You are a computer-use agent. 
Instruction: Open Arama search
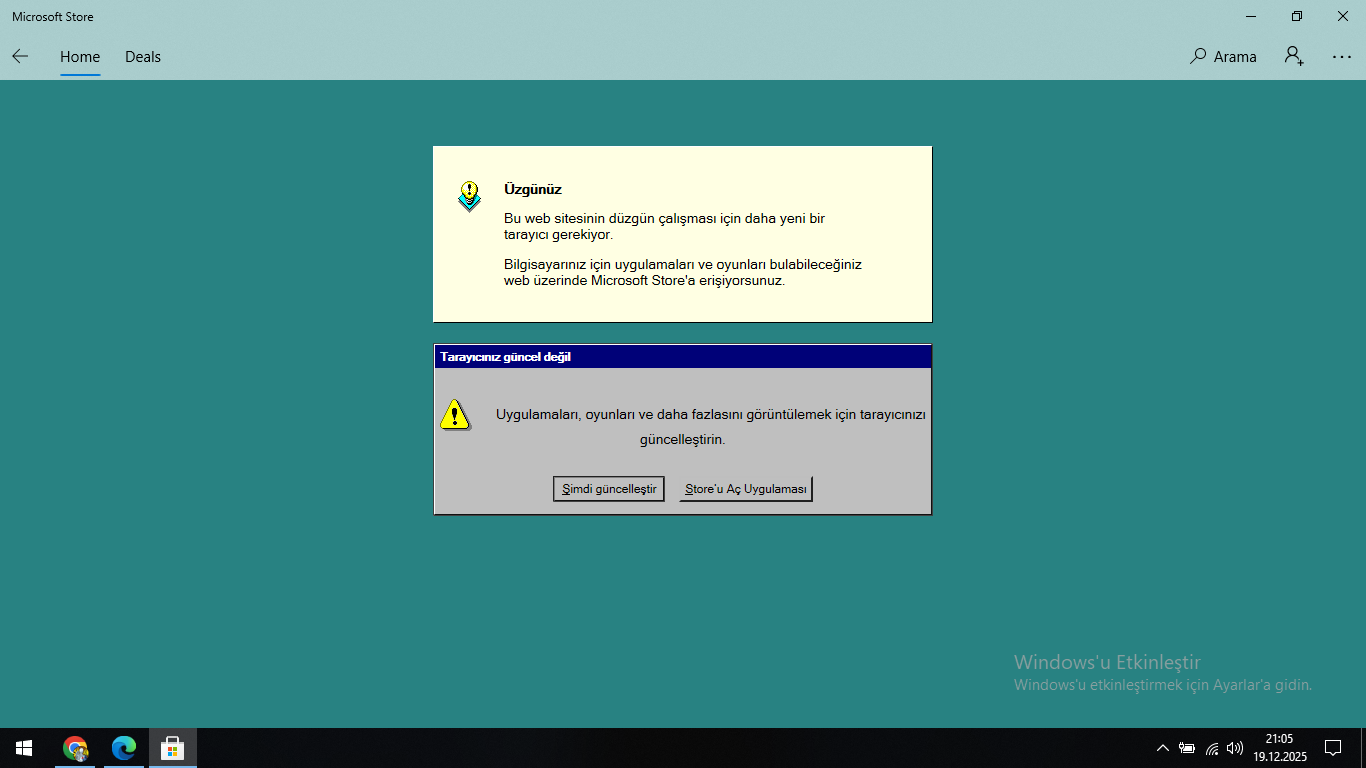pyautogui.click(x=1223, y=57)
